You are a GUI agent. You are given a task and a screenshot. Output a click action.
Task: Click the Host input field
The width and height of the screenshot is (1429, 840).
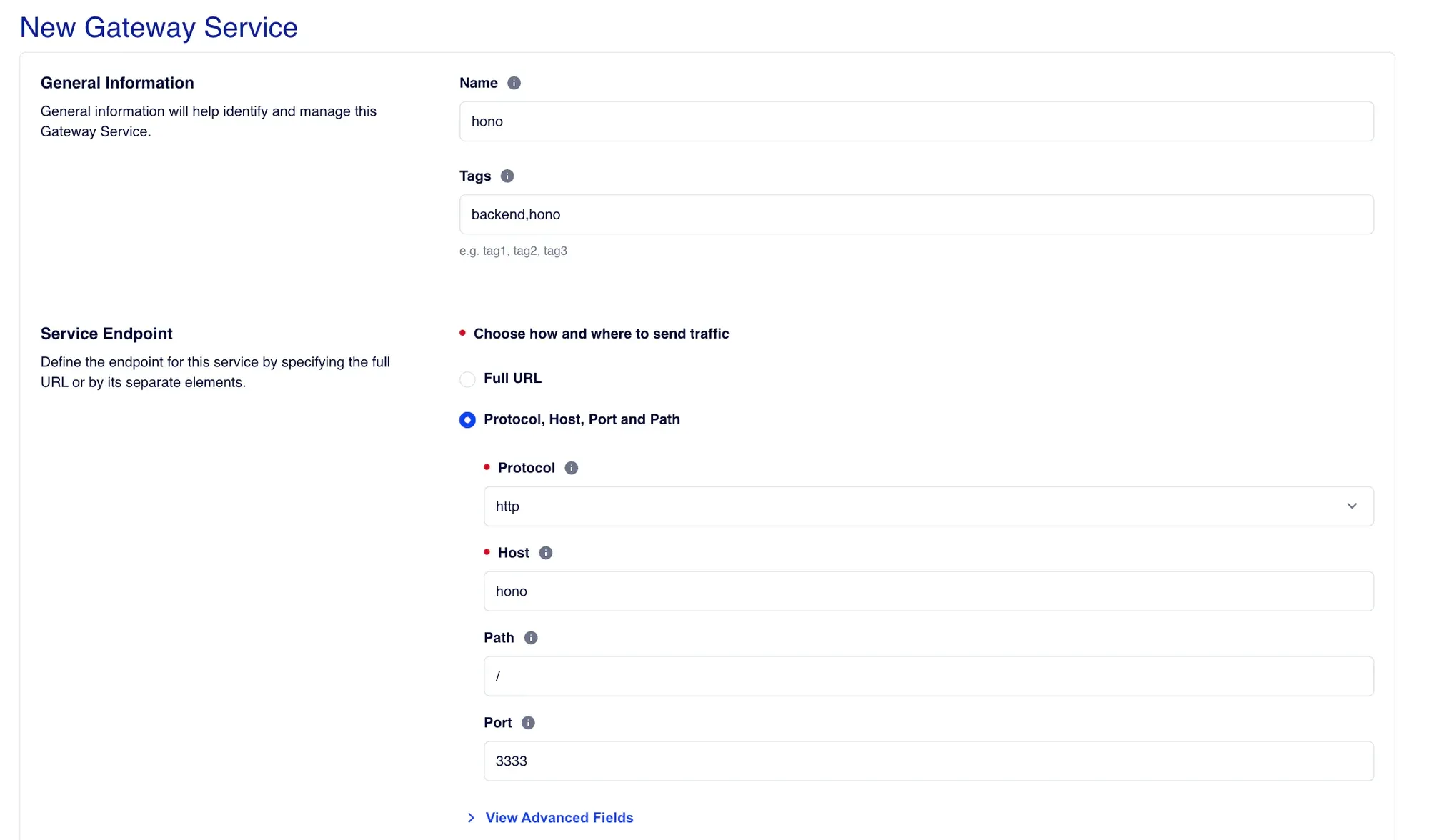point(928,591)
